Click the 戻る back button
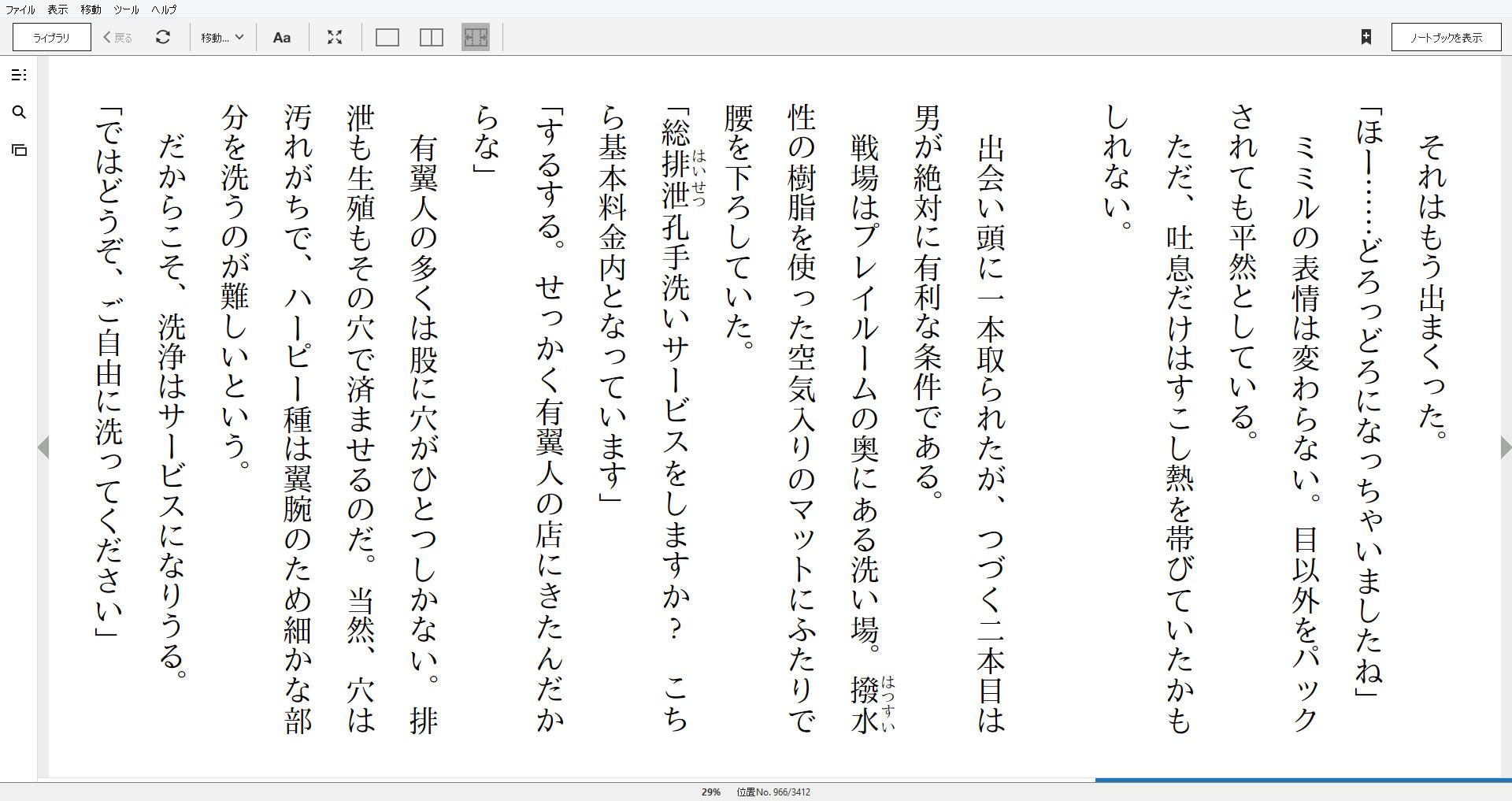1512x801 pixels. click(118, 37)
